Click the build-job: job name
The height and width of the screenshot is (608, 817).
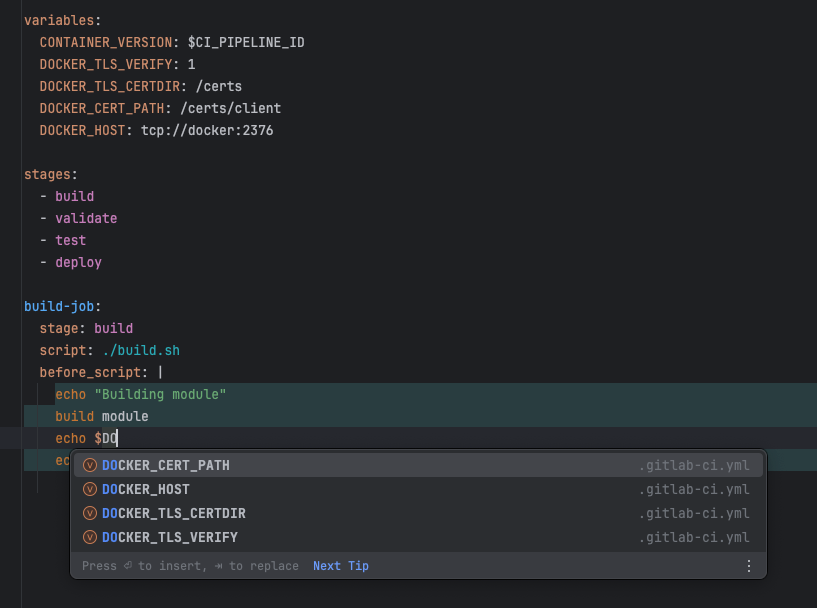pos(63,306)
